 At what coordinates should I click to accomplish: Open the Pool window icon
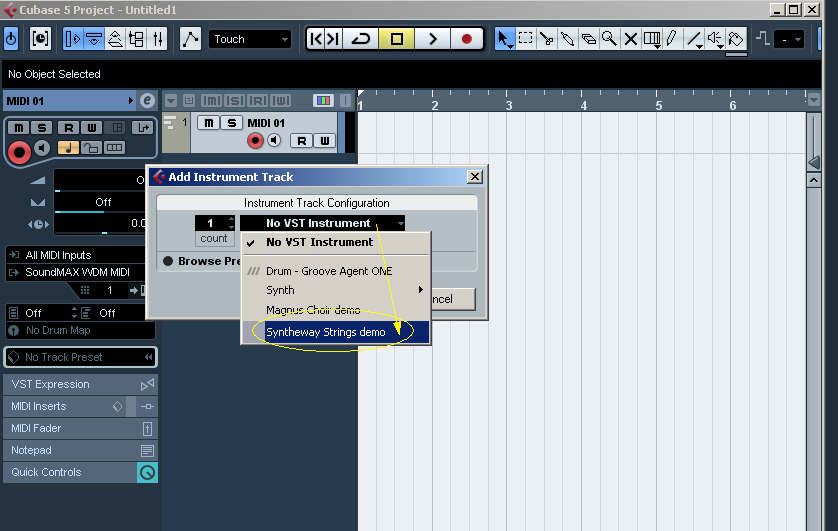[136, 39]
